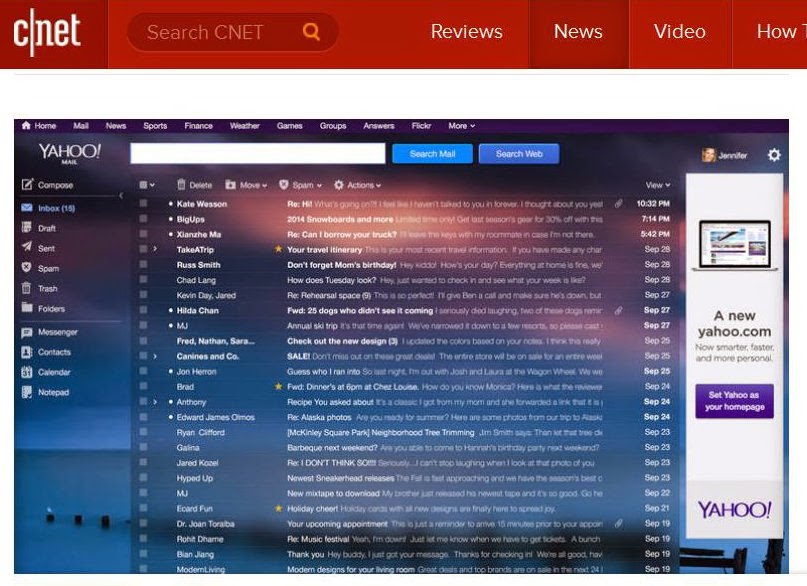Click Groups in Yahoo nav bar
807x586 pixels.
[332, 126]
